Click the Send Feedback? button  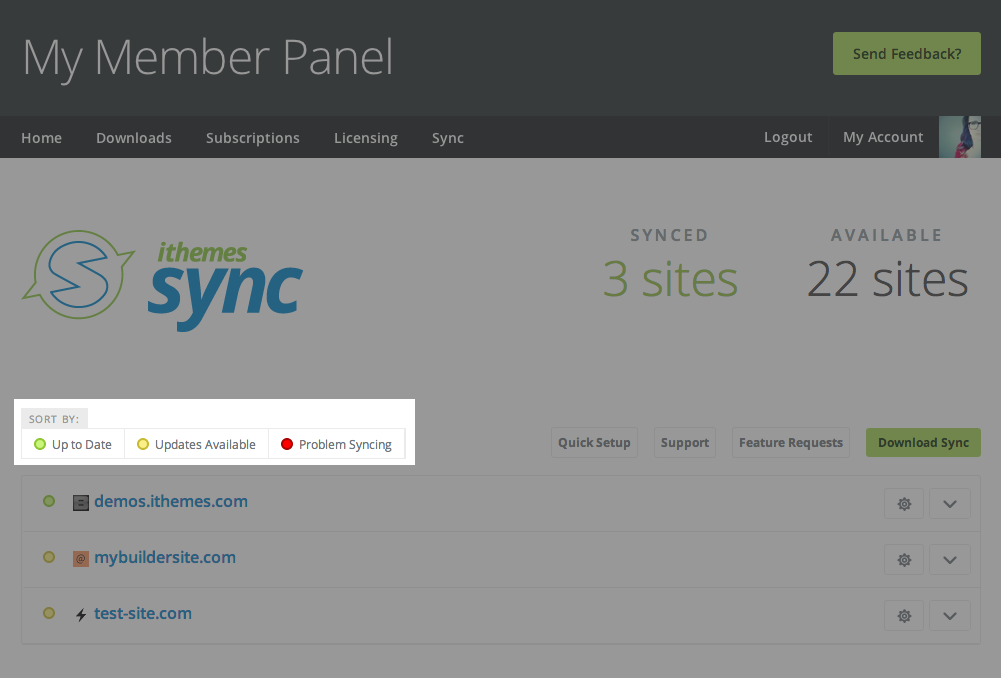tap(907, 54)
